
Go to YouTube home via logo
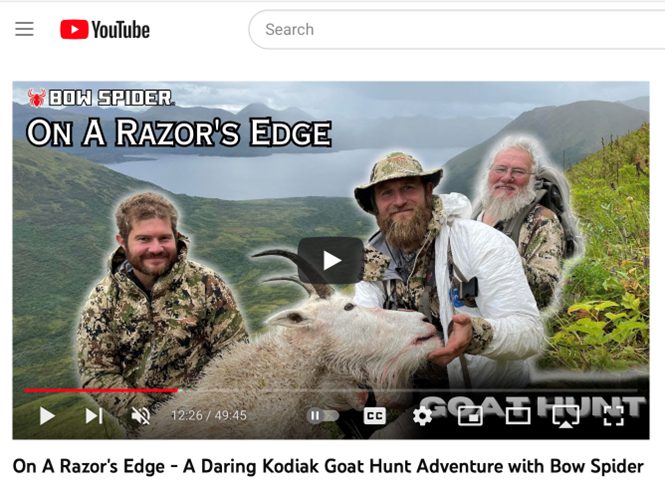tap(105, 30)
